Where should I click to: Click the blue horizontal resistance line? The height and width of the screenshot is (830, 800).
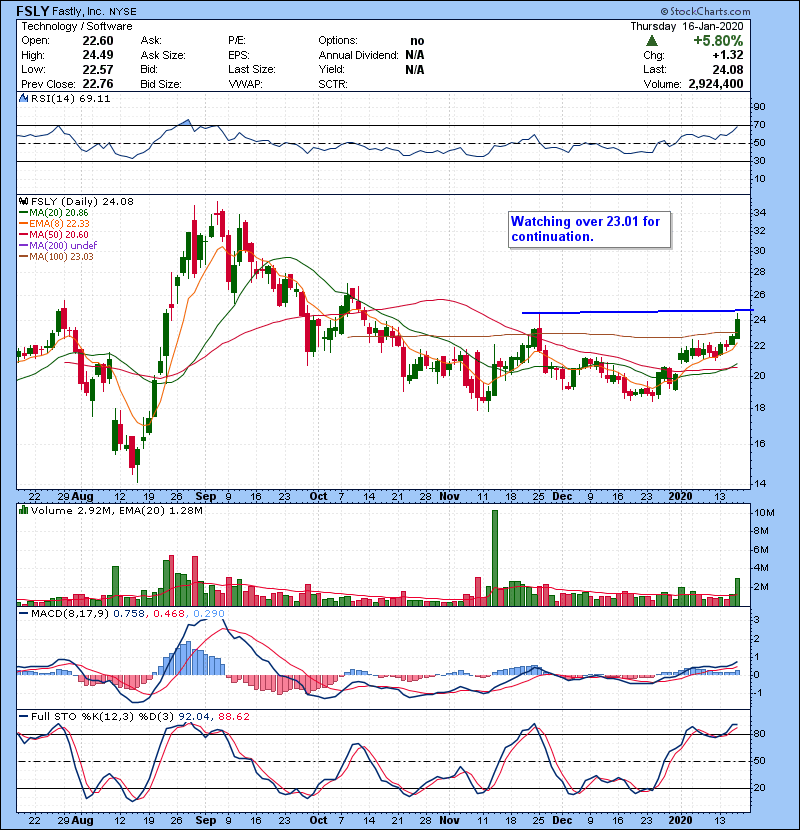(x=637, y=312)
